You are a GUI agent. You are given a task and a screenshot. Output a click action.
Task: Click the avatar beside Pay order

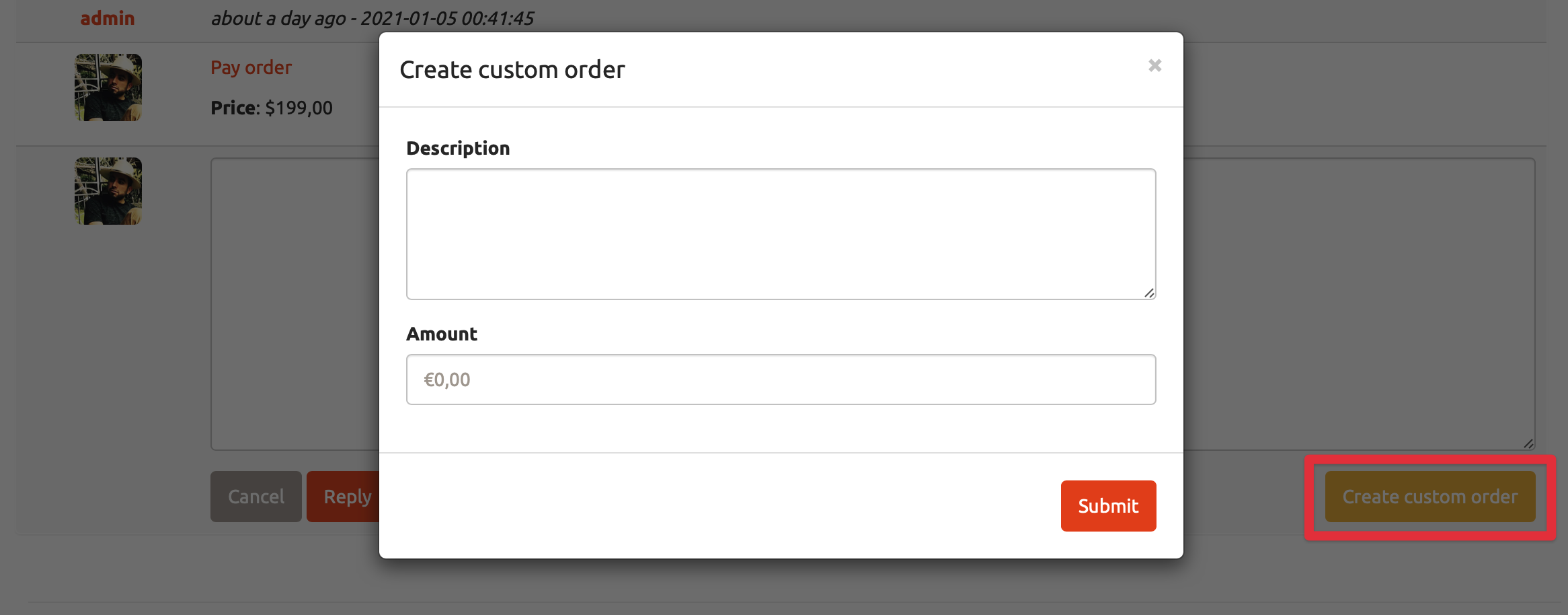108,87
